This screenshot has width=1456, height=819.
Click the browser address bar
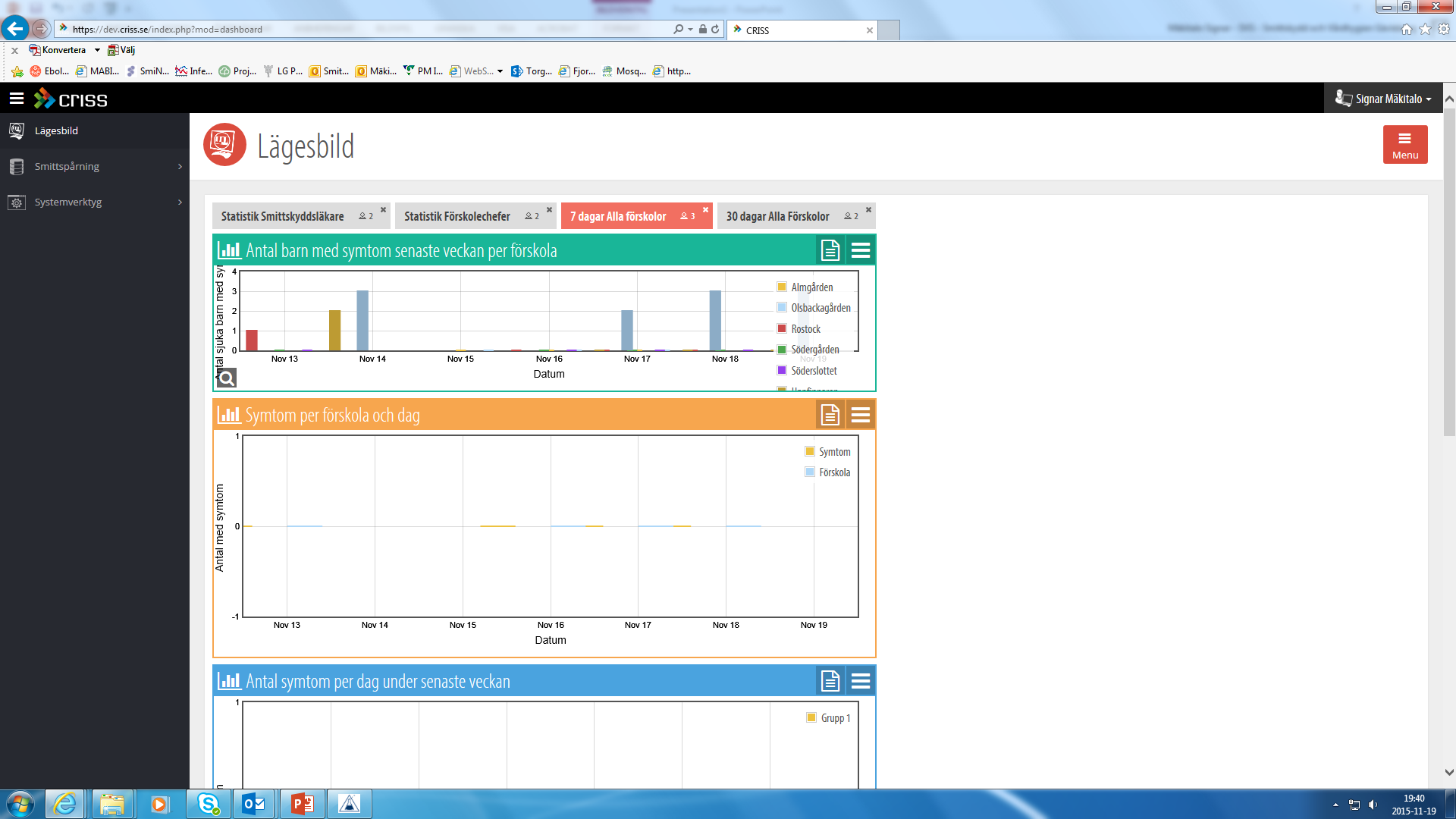click(364, 30)
